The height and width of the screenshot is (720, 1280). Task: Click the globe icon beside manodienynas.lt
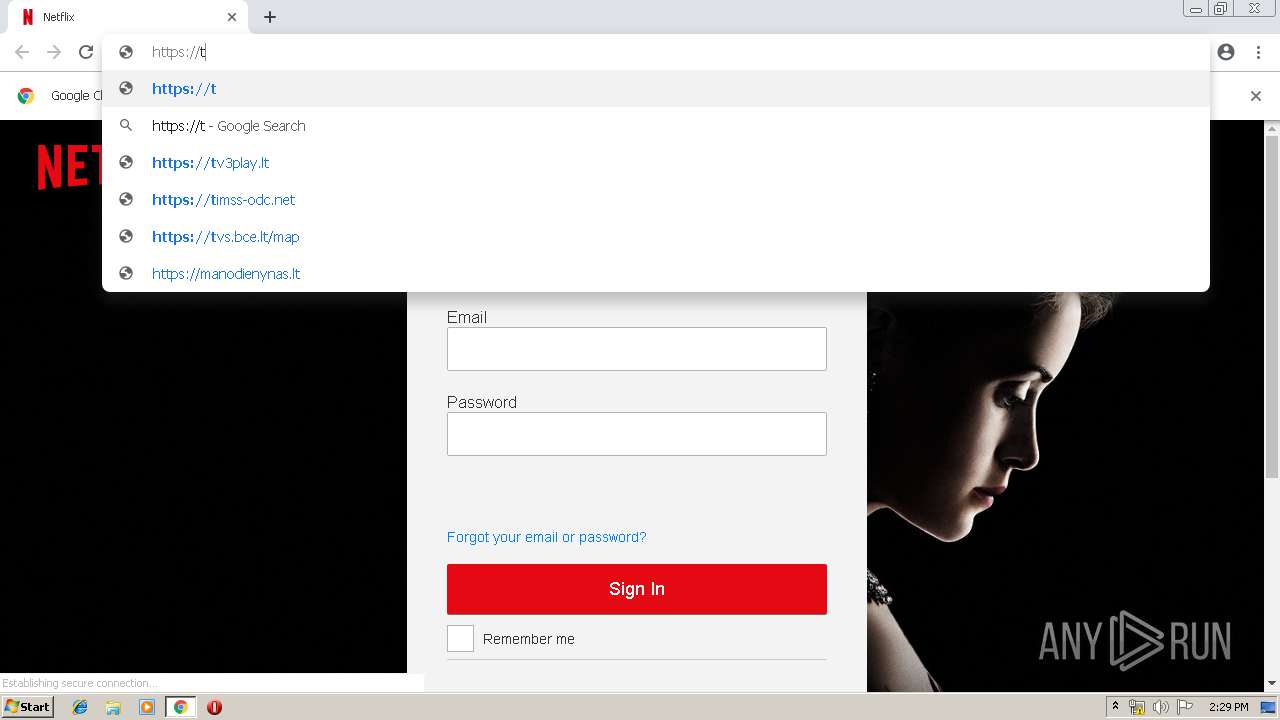coord(126,273)
